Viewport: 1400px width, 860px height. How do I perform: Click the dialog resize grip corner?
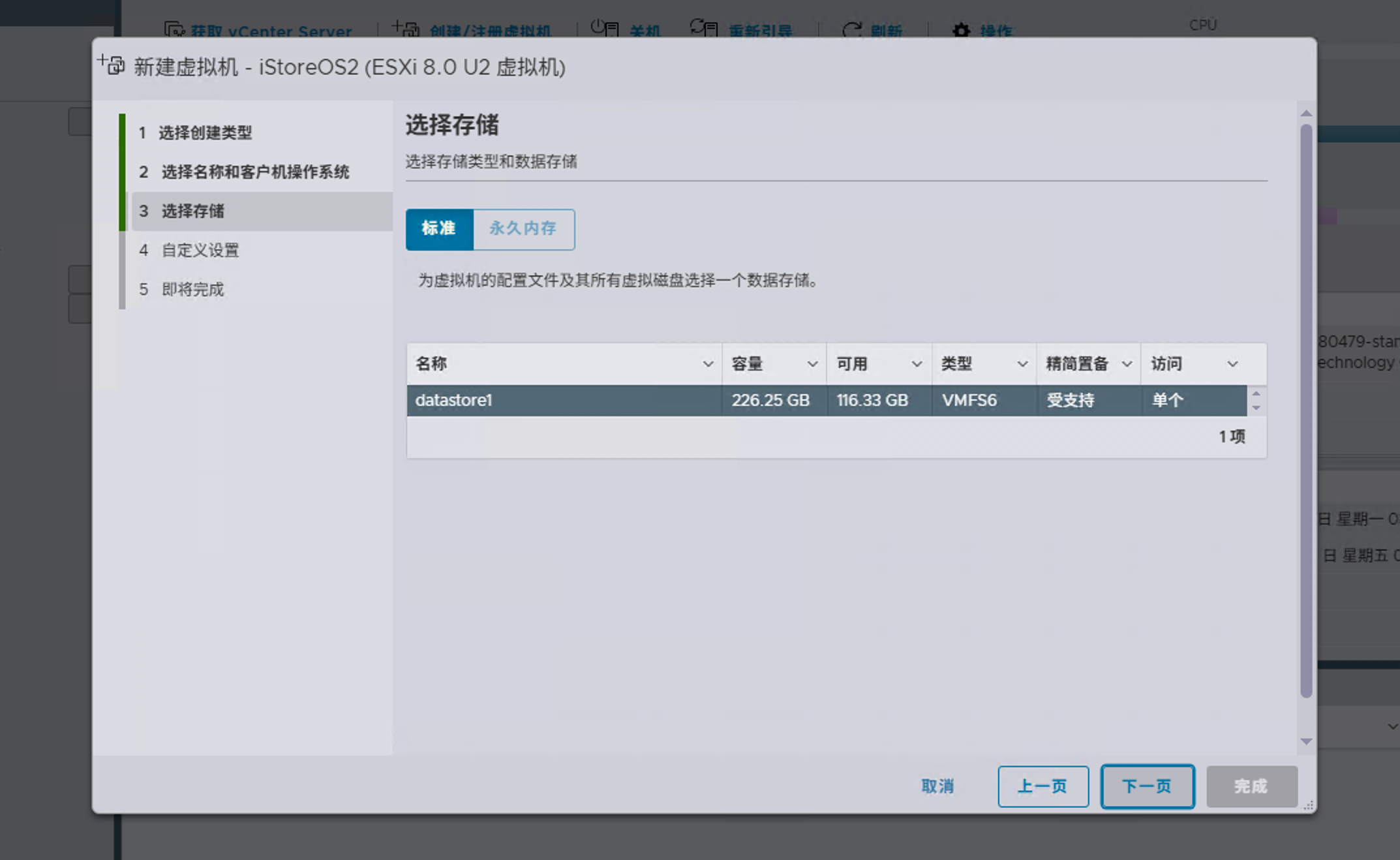coord(1308,806)
